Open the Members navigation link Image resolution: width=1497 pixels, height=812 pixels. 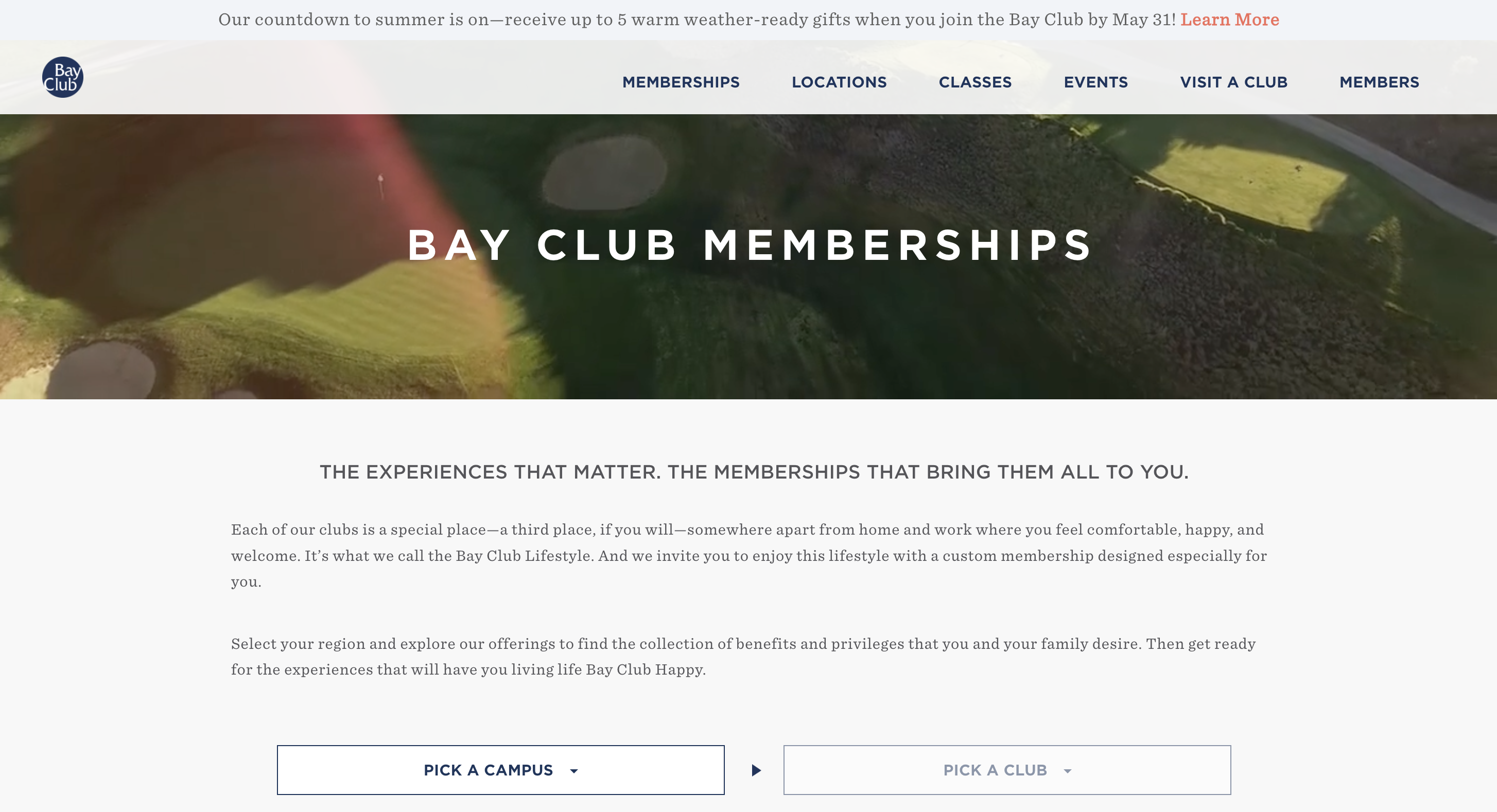click(x=1379, y=82)
